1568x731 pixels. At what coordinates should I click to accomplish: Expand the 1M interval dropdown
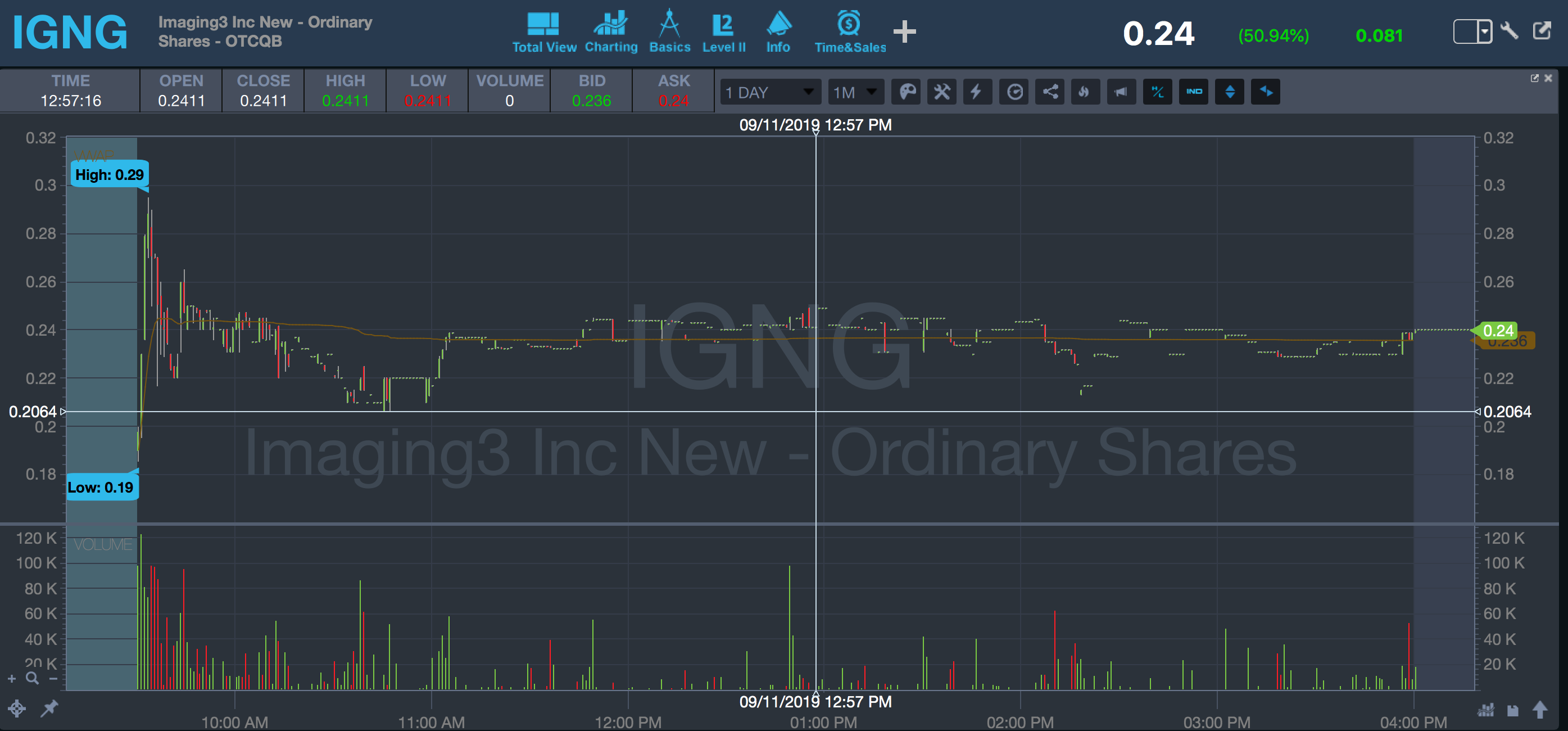[x=856, y=92]
